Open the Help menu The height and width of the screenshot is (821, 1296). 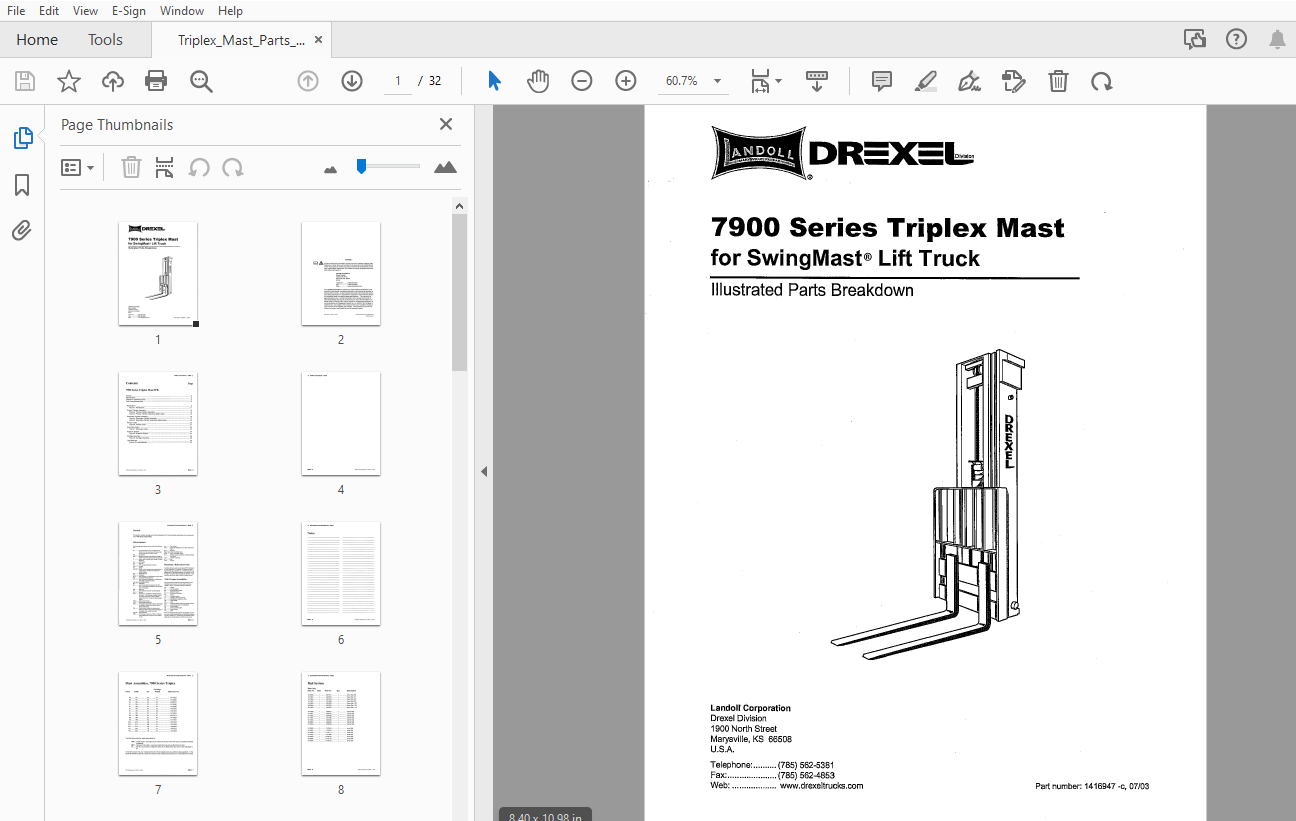tap(230, 11)
